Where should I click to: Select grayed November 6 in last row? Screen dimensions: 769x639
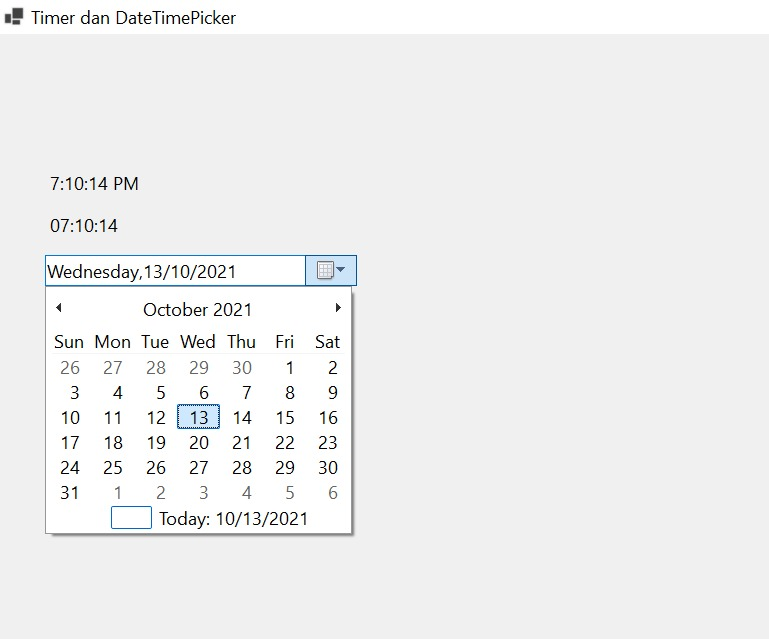[333, 492]
